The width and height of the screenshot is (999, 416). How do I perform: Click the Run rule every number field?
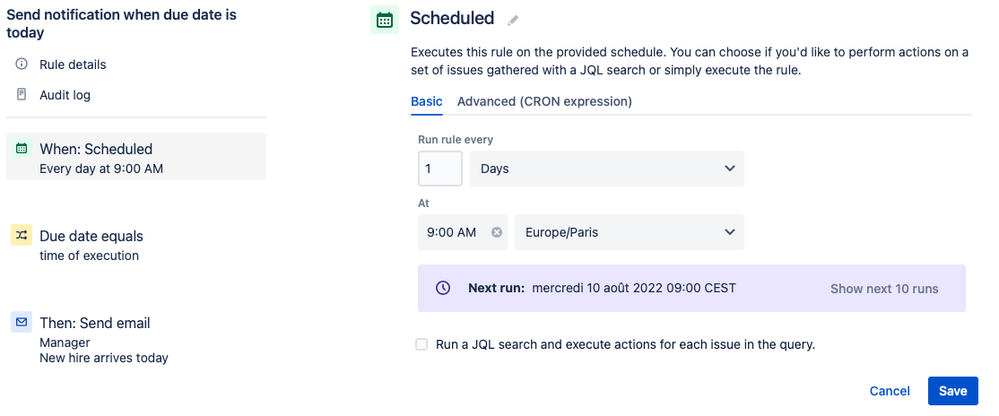point(439,169)
